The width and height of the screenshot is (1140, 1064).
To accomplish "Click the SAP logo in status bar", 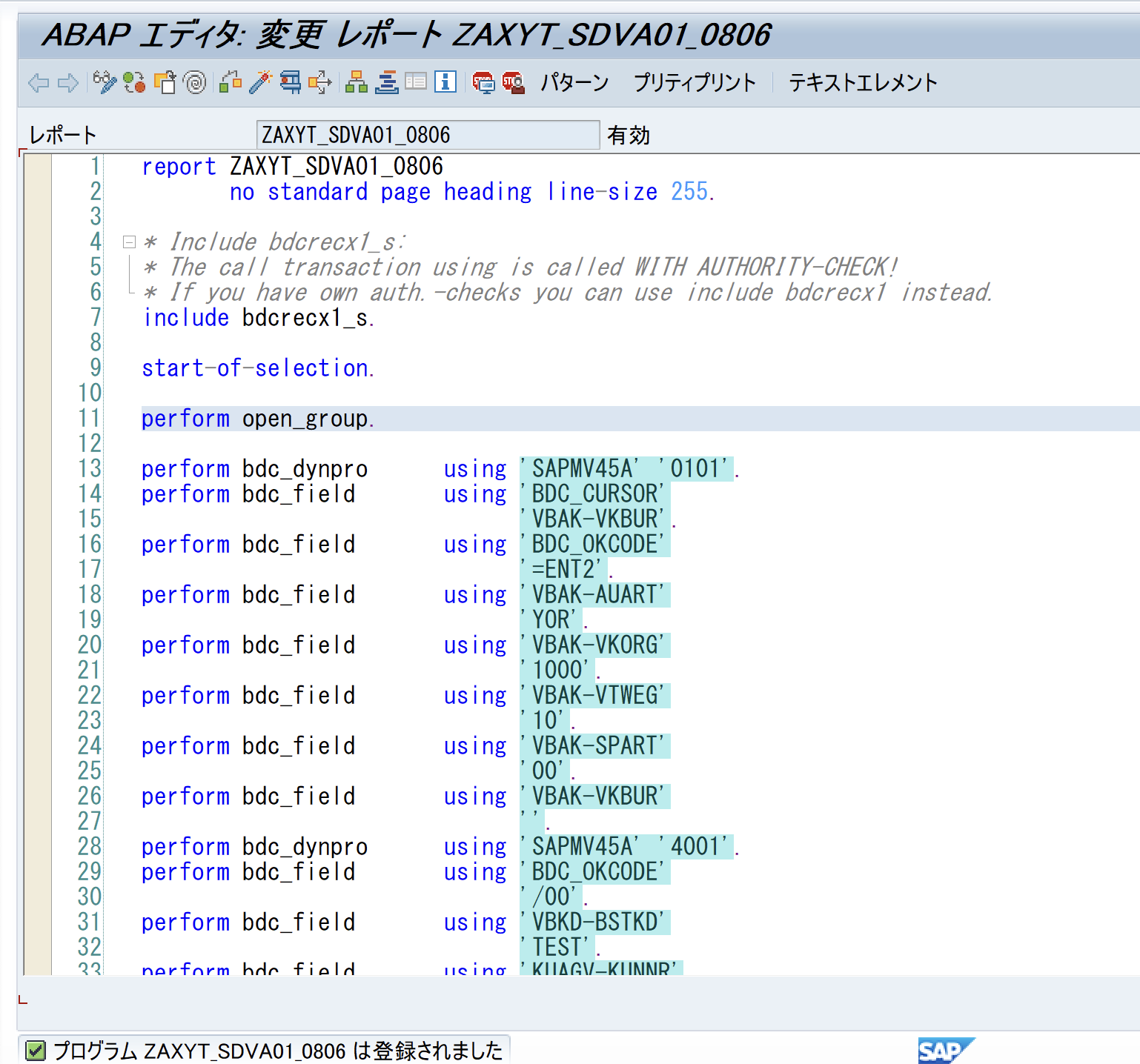I will 946,1050.
